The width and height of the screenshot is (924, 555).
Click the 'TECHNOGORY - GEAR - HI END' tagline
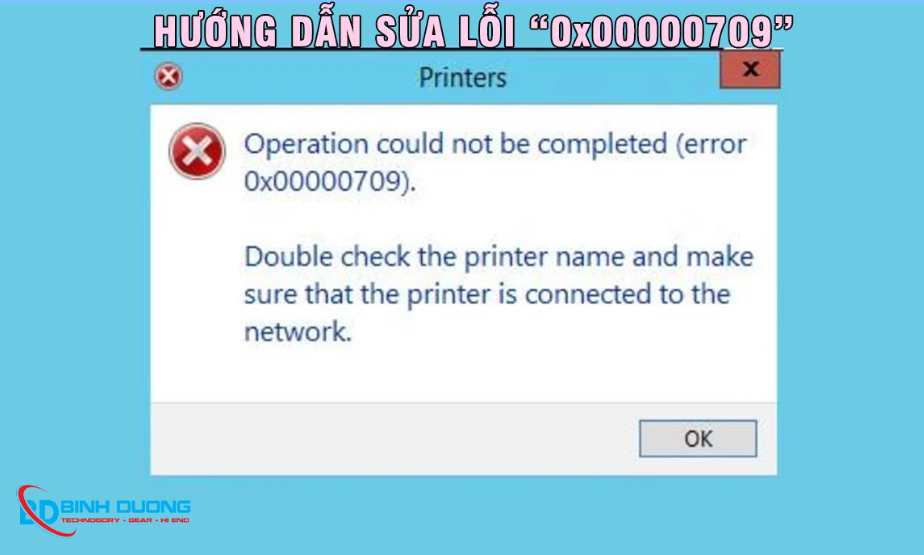[125, 520]
